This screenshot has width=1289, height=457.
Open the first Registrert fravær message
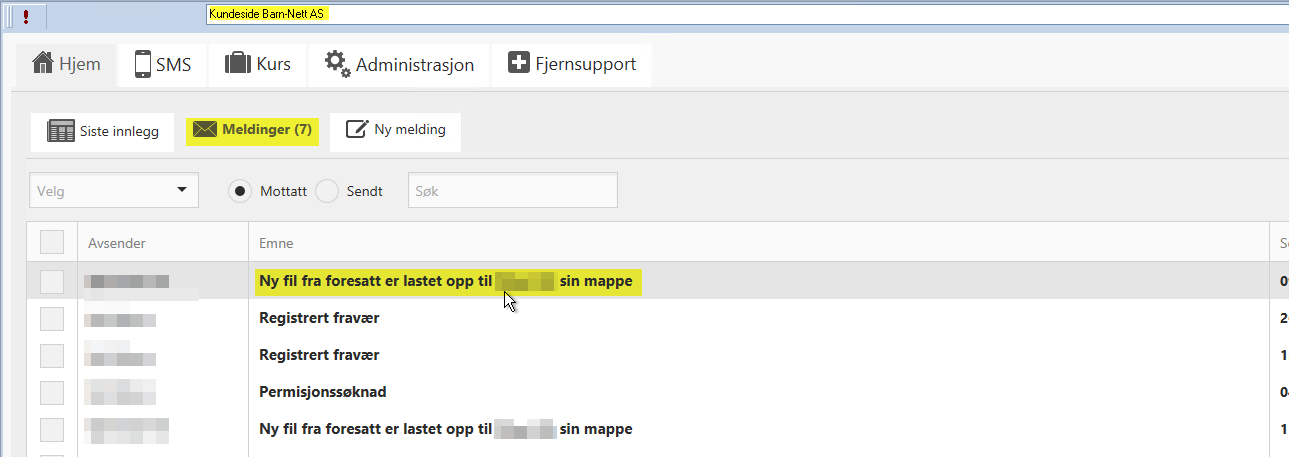319,318
